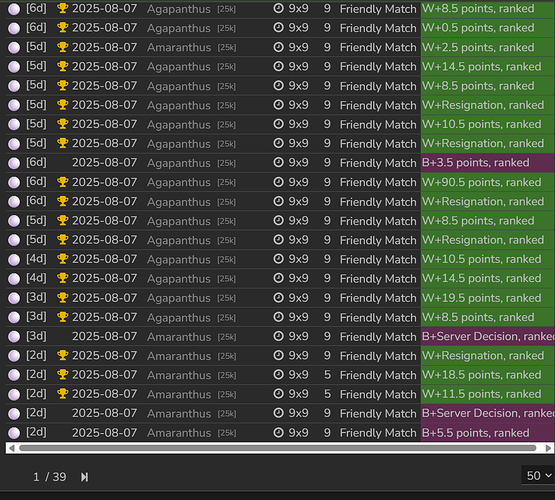The height and width of the screenshot is (500, 555).
Task: Click the clock in the [4d] W+10.5 points row
Action: coord(279,259)
